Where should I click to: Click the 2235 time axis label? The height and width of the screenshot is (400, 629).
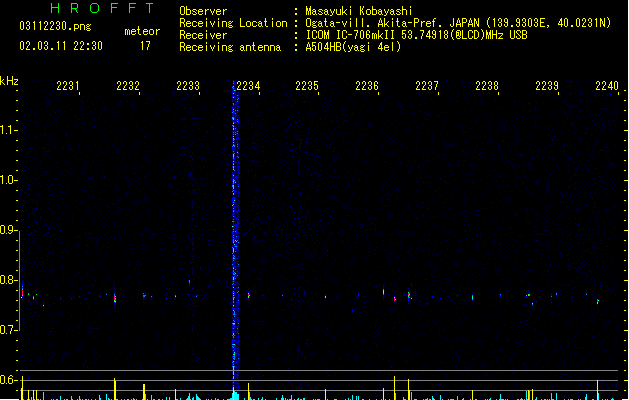[x=307, y=86]
